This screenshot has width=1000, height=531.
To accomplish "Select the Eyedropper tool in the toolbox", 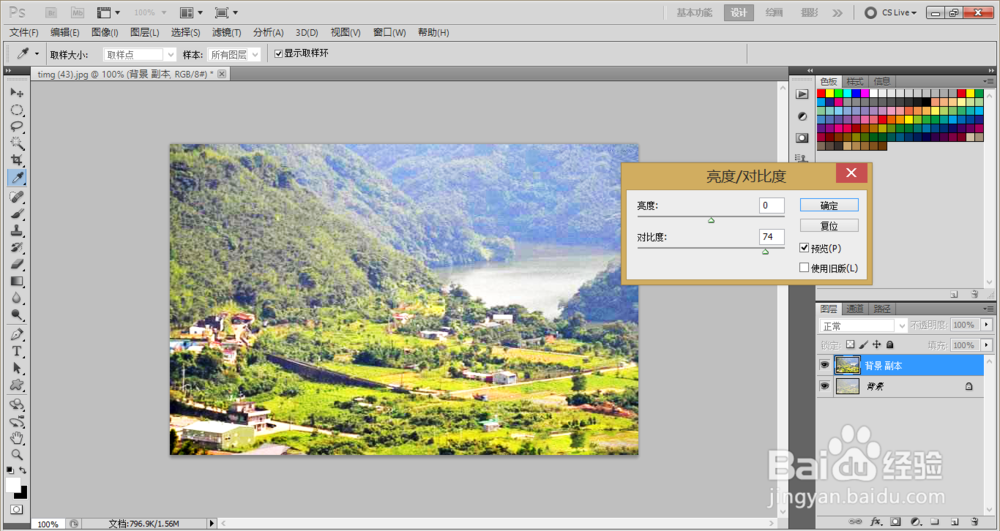I will tap(17, 177).
